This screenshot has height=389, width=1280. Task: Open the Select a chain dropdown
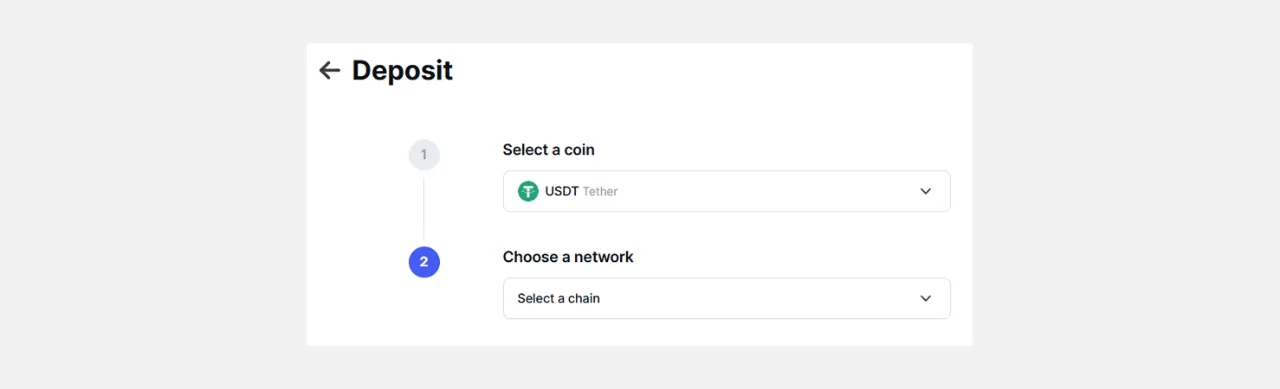coord(726,298)
